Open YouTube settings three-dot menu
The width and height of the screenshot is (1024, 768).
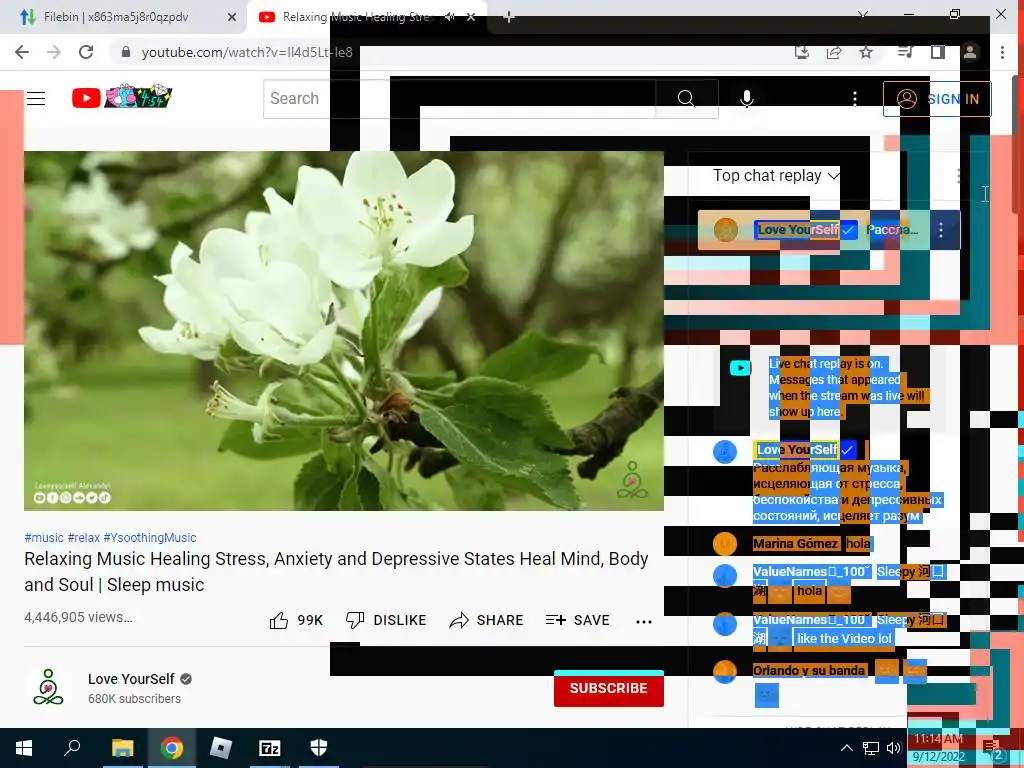coord(854,99)
